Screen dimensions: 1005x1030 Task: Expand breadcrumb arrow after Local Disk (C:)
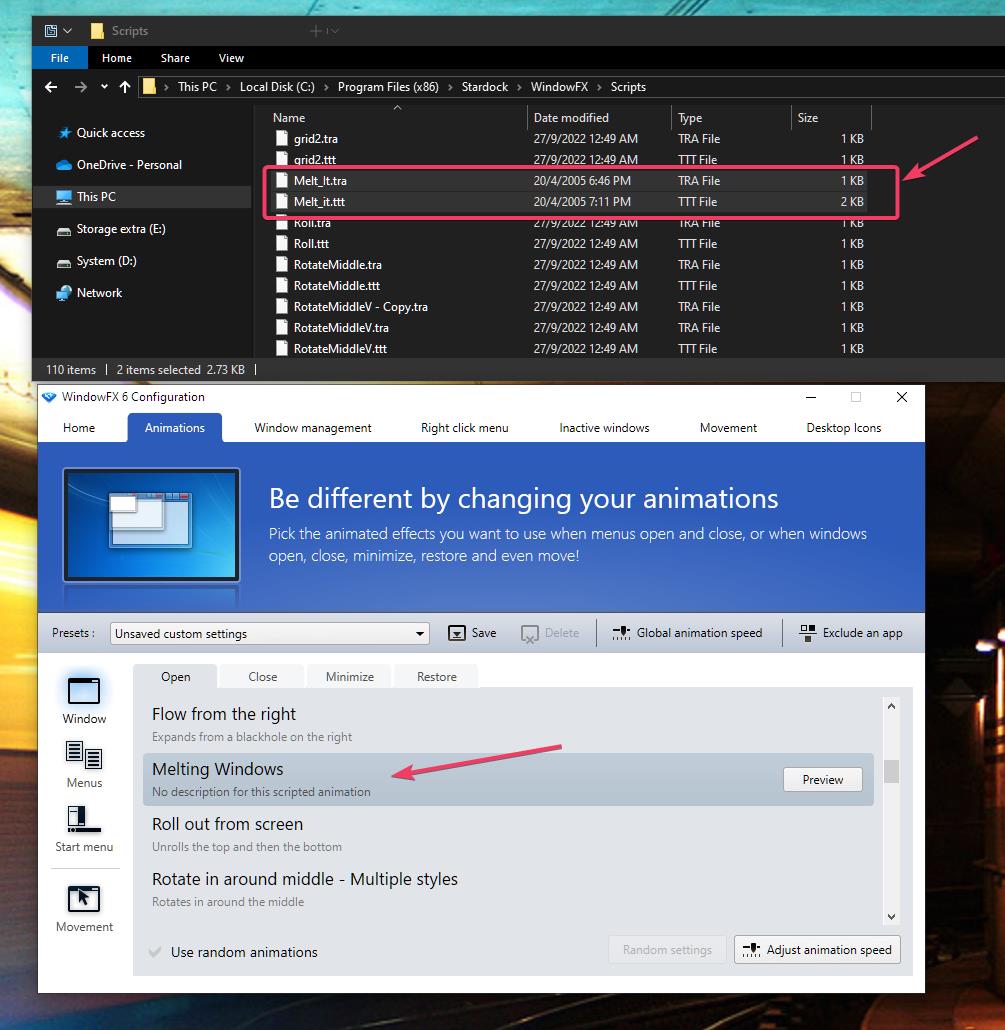pos(326,87)
